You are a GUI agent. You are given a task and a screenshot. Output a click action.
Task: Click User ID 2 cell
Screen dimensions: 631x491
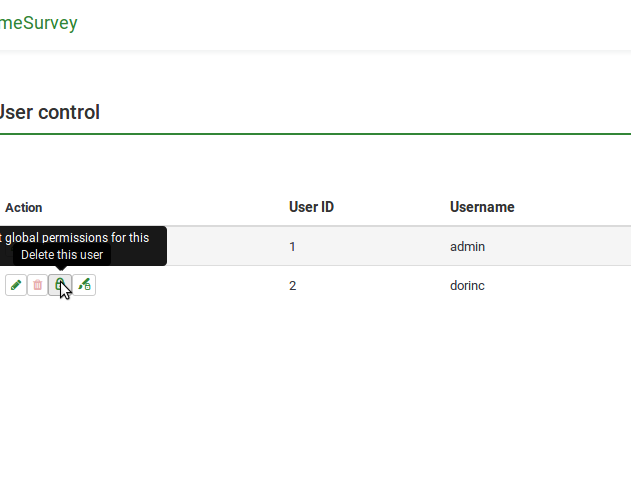click(293, 286)
